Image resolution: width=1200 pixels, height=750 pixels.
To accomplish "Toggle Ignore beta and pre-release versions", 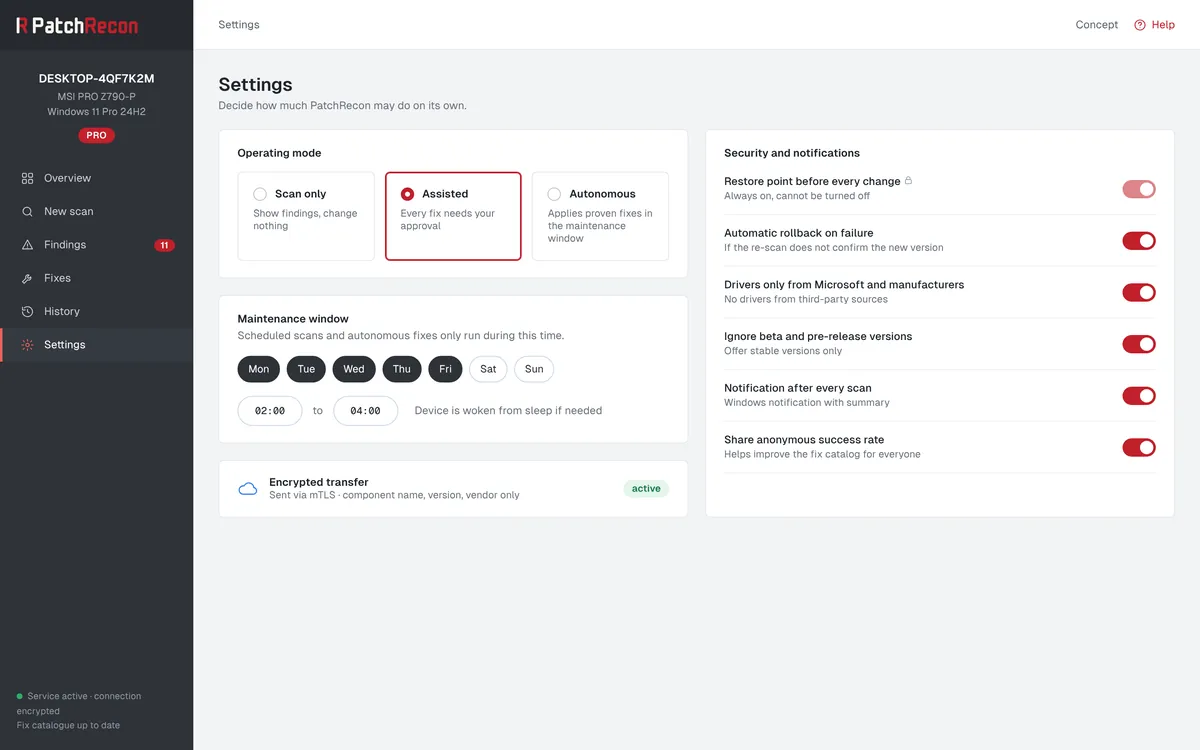I will click(1139, 344).
